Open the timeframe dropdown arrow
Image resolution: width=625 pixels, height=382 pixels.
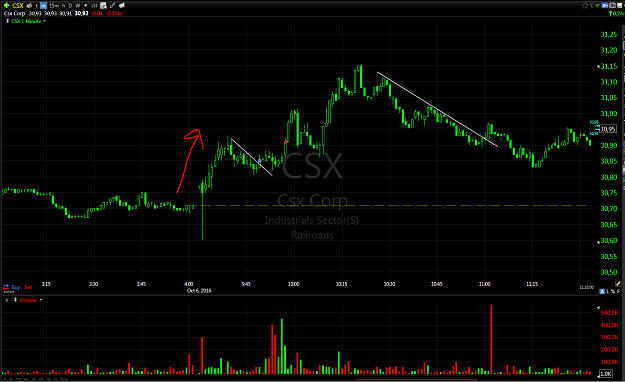click(x=85, y=6)
